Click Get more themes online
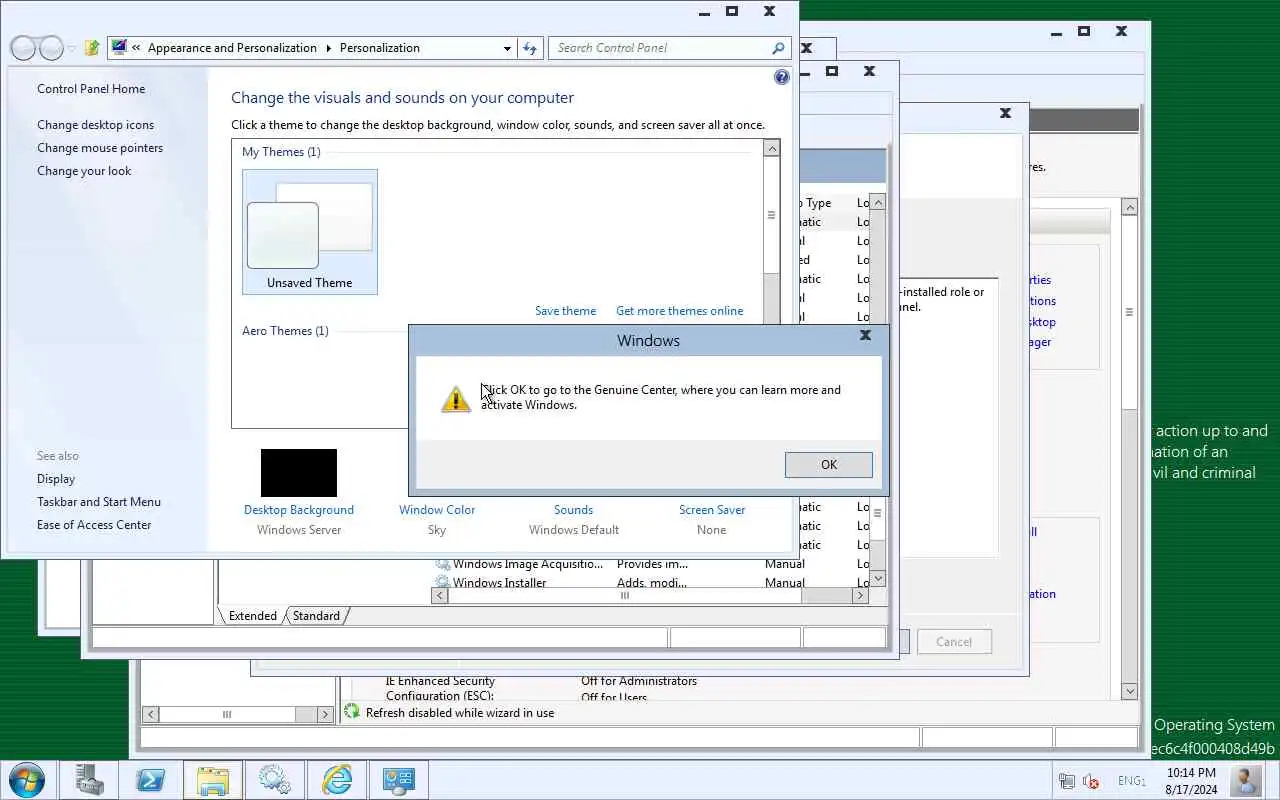The width and height of the screenshot is (1280, 800). click(x=679, y=311)
